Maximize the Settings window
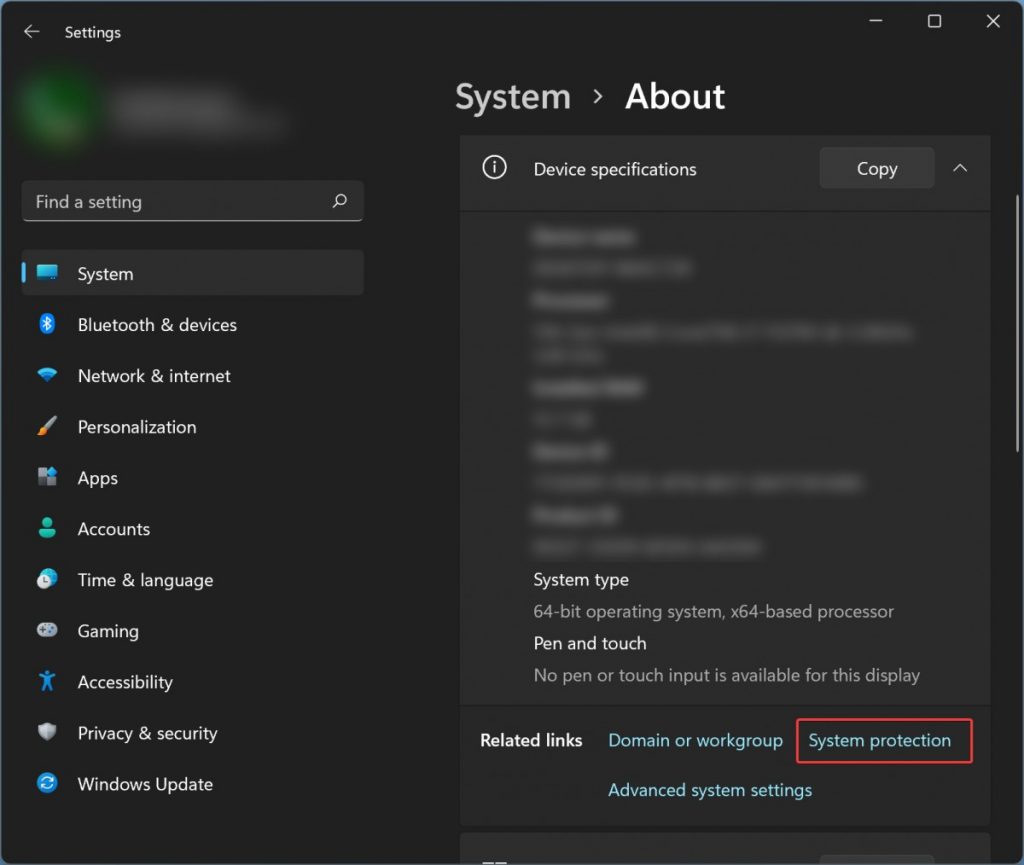Image resolution: width=1024 pixels, height=865 pixels. click(935, 21)
